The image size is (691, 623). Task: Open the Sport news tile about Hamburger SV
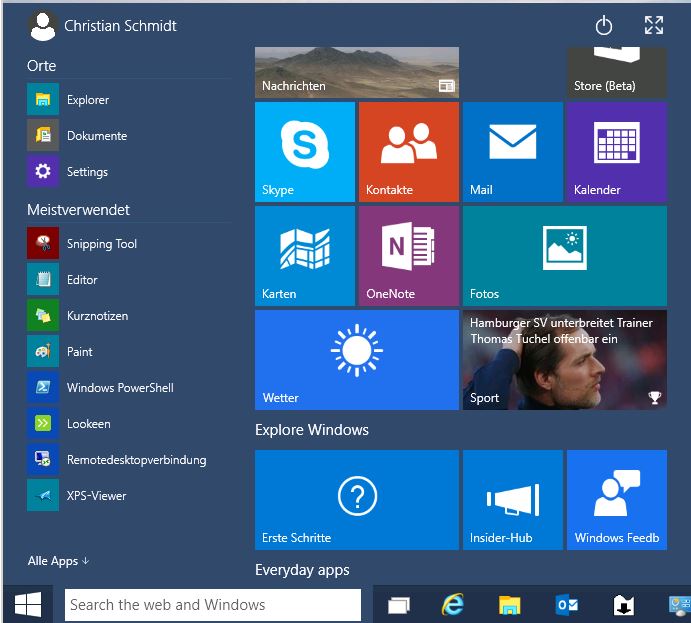pyautogui.click(x=564, y=360)
